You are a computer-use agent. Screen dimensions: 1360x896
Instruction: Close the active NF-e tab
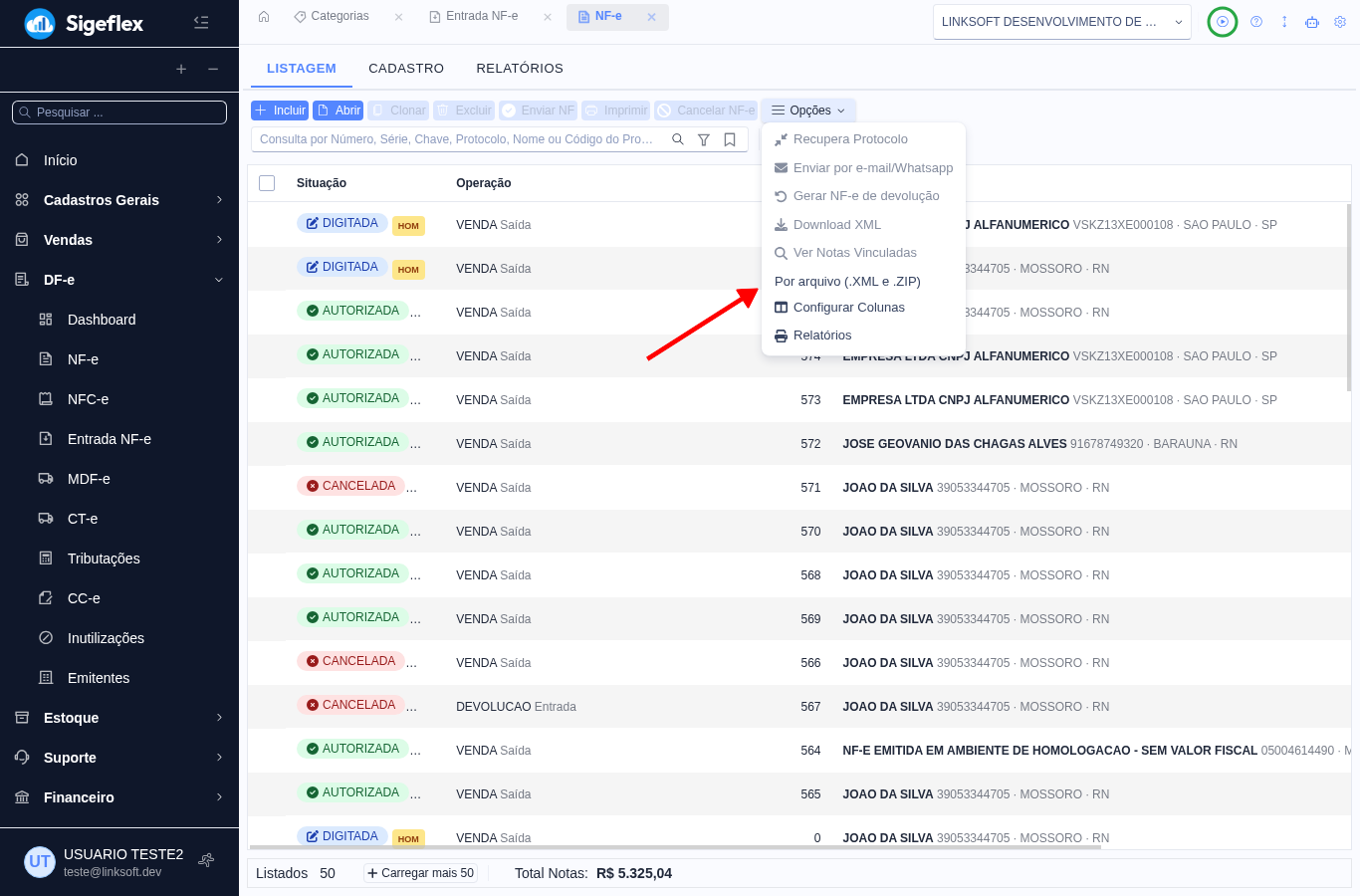coord(652,17)
